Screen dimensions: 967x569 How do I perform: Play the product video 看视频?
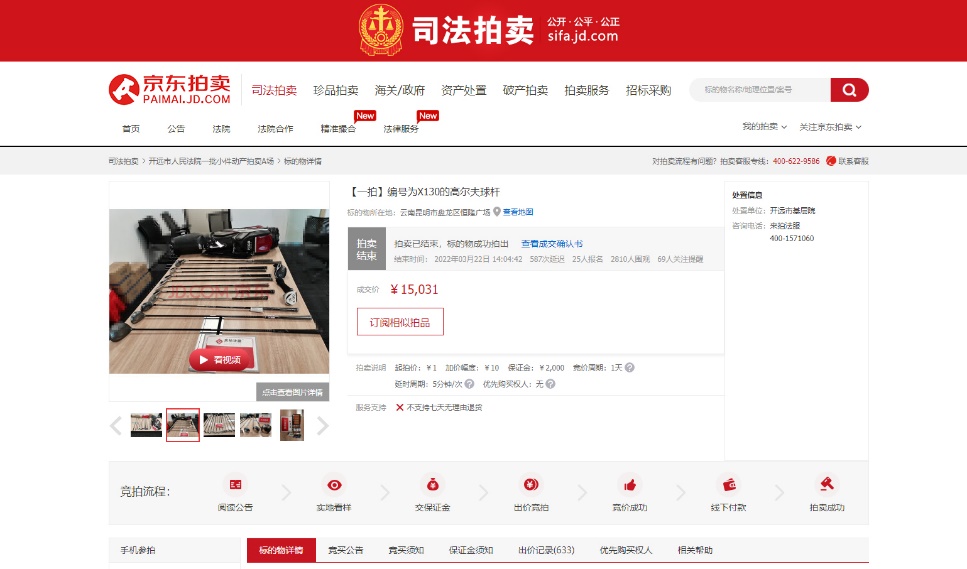click(x=222, y=359)
